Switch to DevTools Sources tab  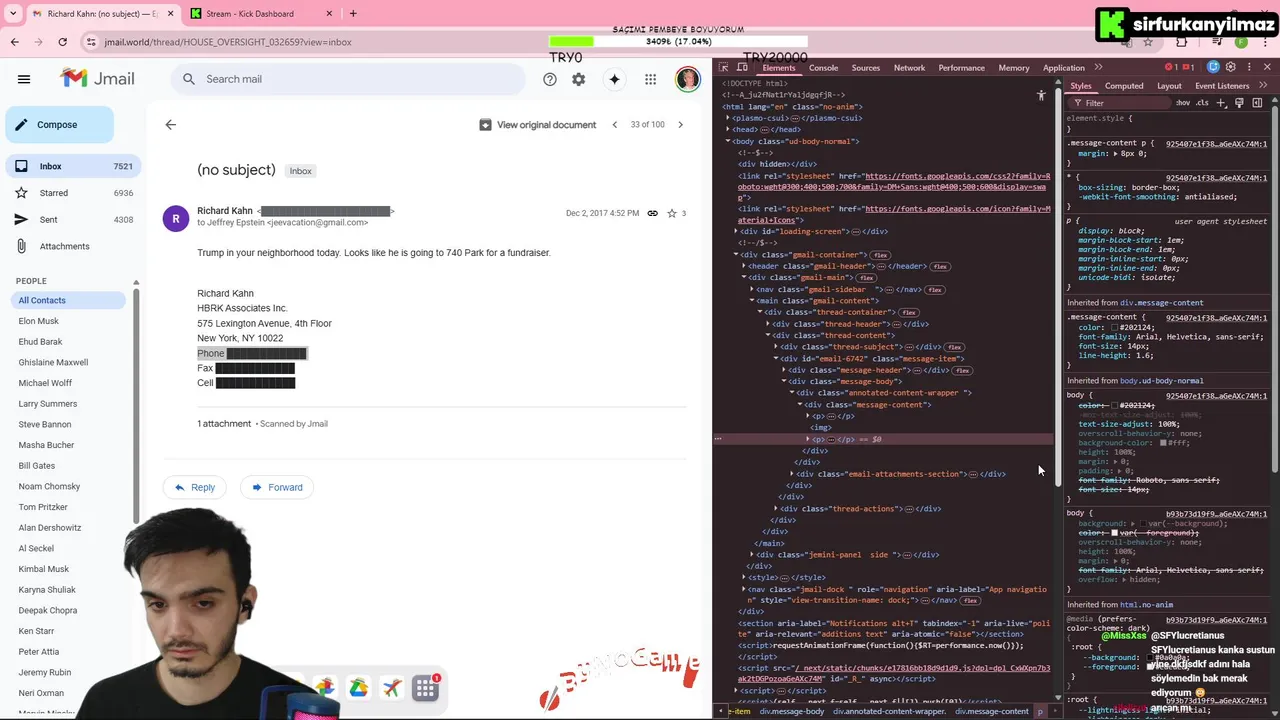(x=866, y=68)
